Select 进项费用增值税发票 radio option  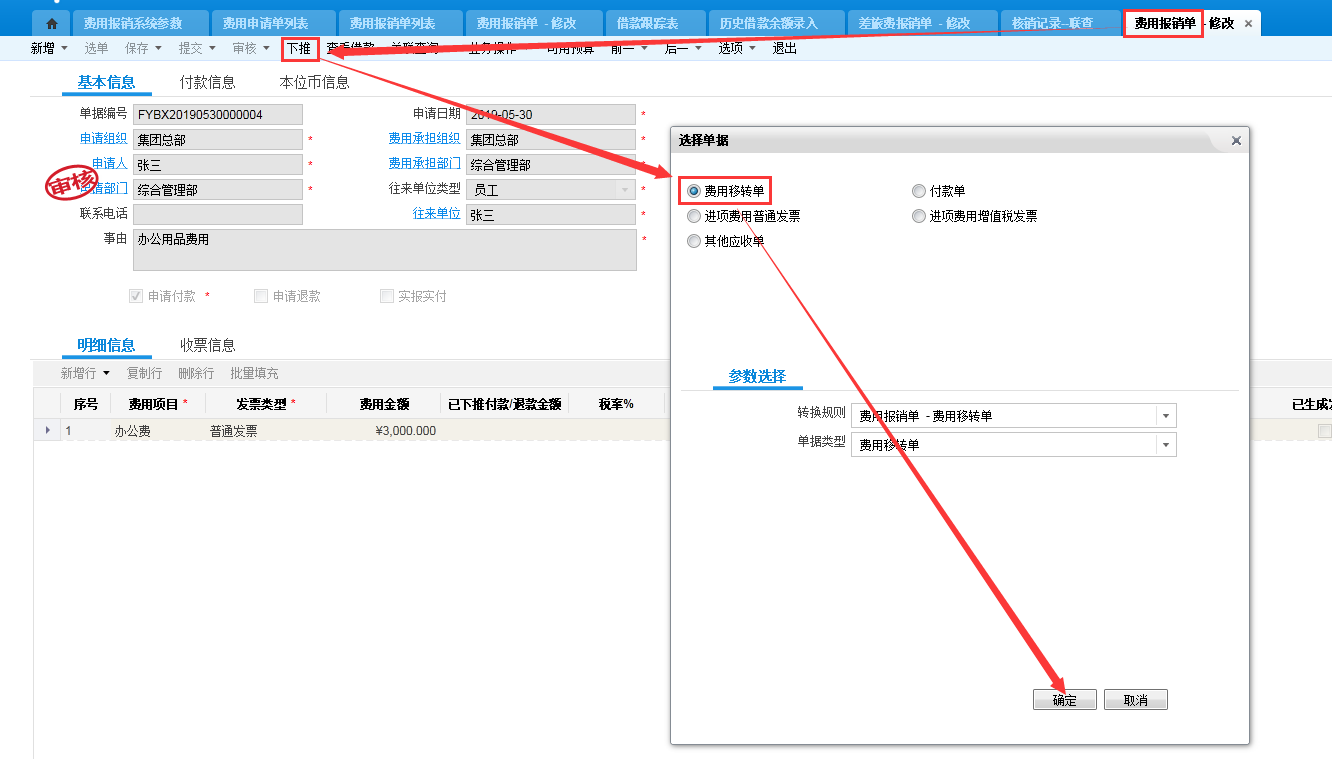[x=919, y=216]
